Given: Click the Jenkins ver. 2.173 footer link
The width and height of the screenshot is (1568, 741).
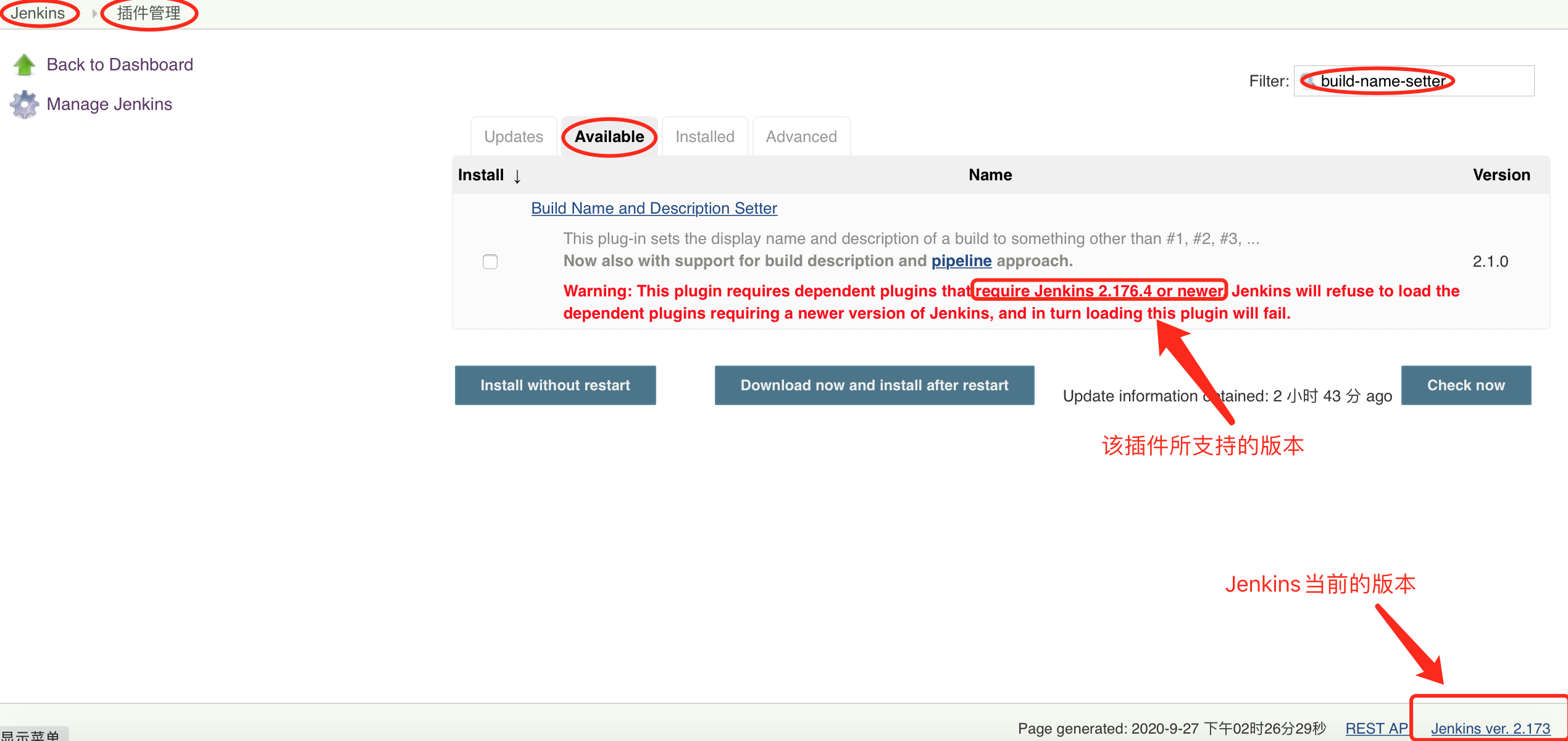Looking at the screenshot, I should click(1490, 729).
